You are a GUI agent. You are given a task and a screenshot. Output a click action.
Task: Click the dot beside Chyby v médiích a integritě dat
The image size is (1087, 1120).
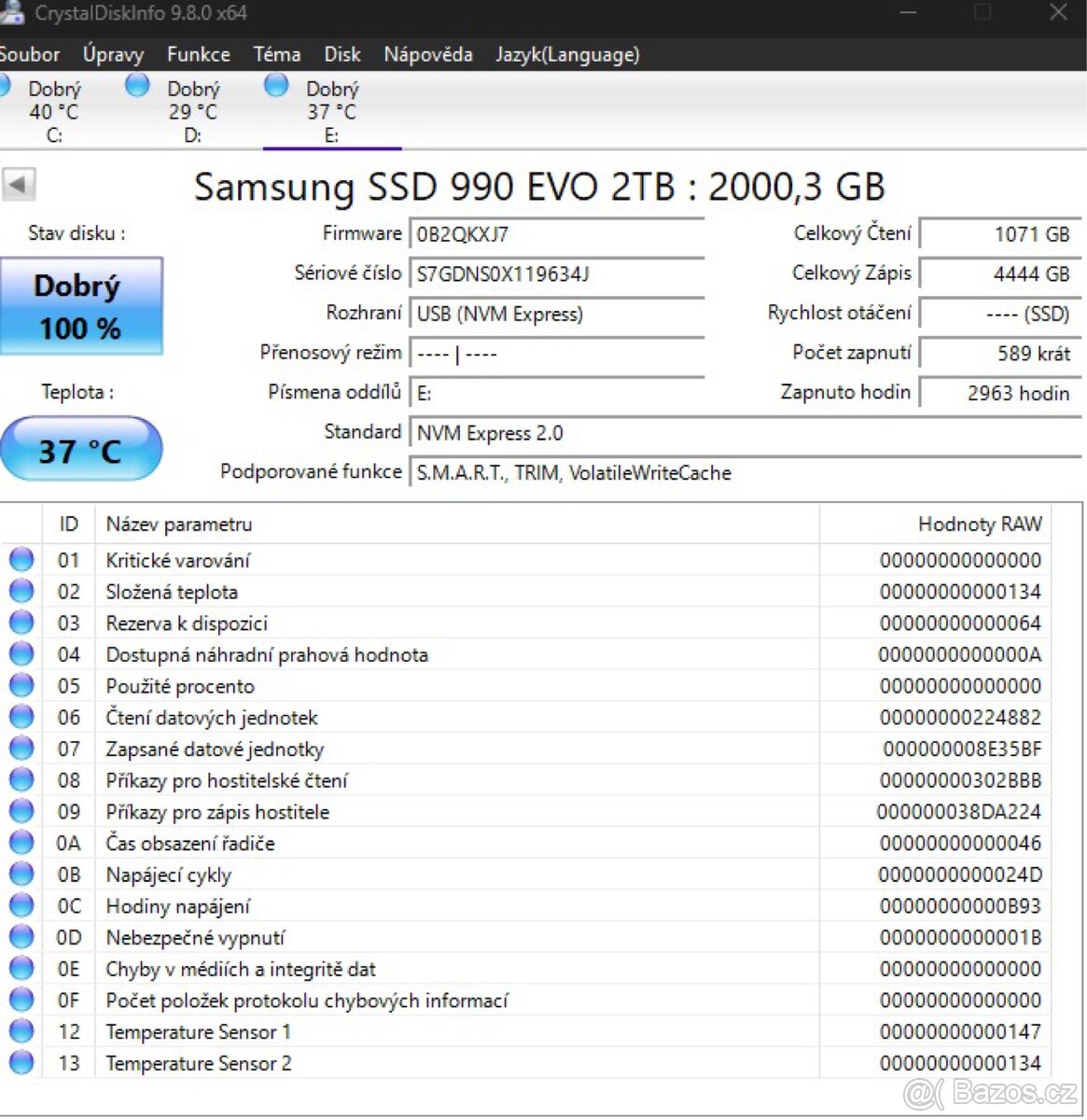pos(21,967)
